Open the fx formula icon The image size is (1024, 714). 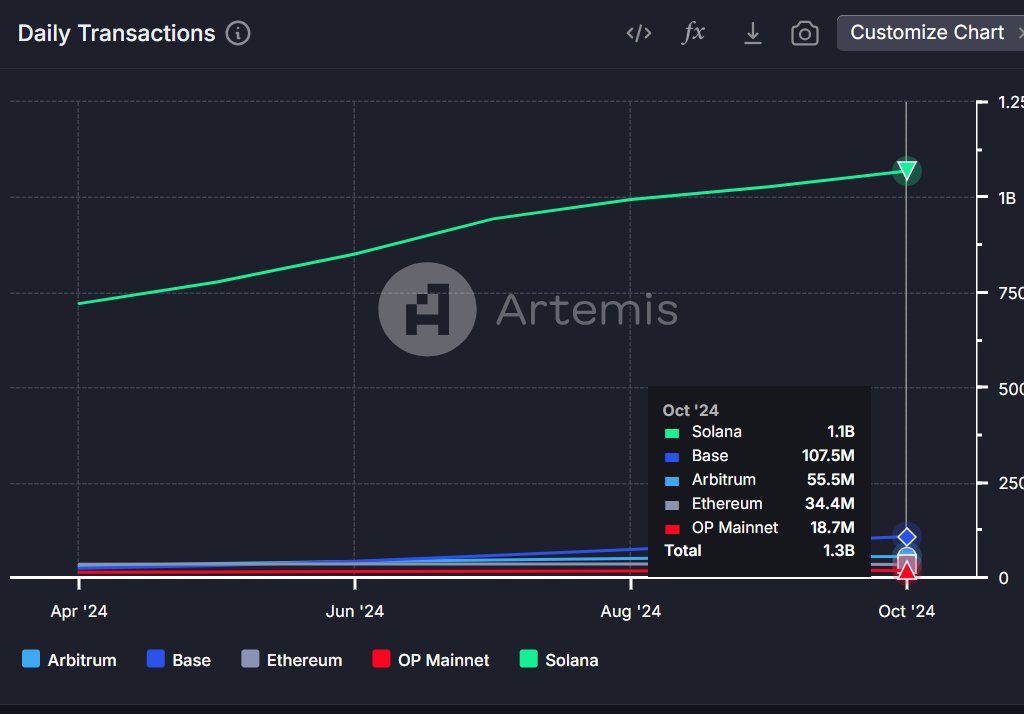(693, 33)
